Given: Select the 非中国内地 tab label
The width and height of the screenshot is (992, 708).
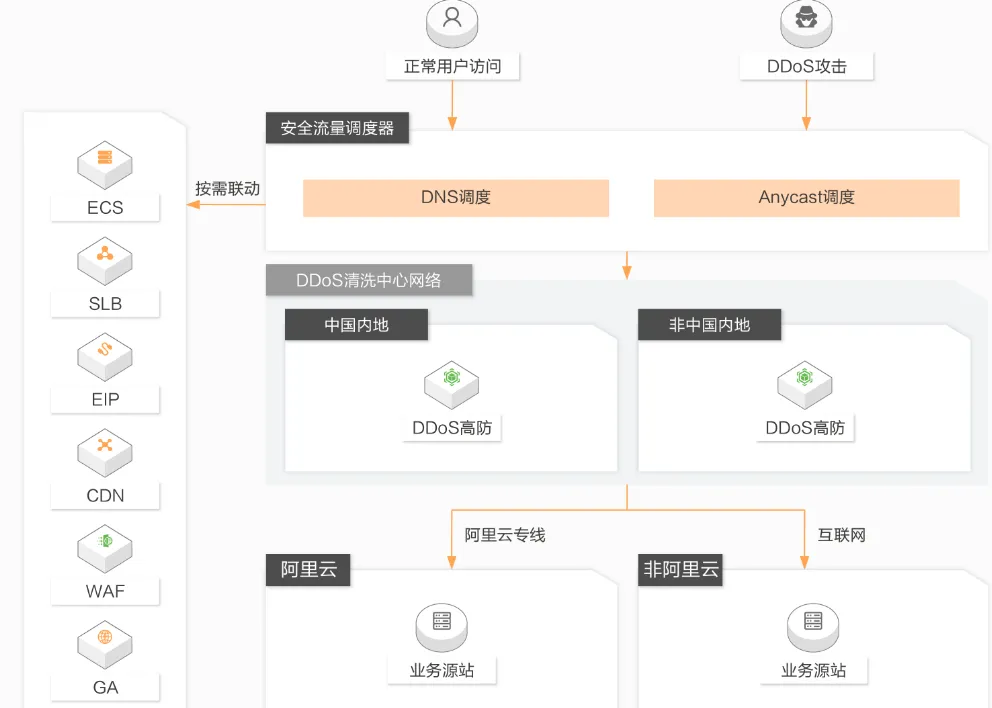Looking at the screenshot, I should [x=709, y=324].
